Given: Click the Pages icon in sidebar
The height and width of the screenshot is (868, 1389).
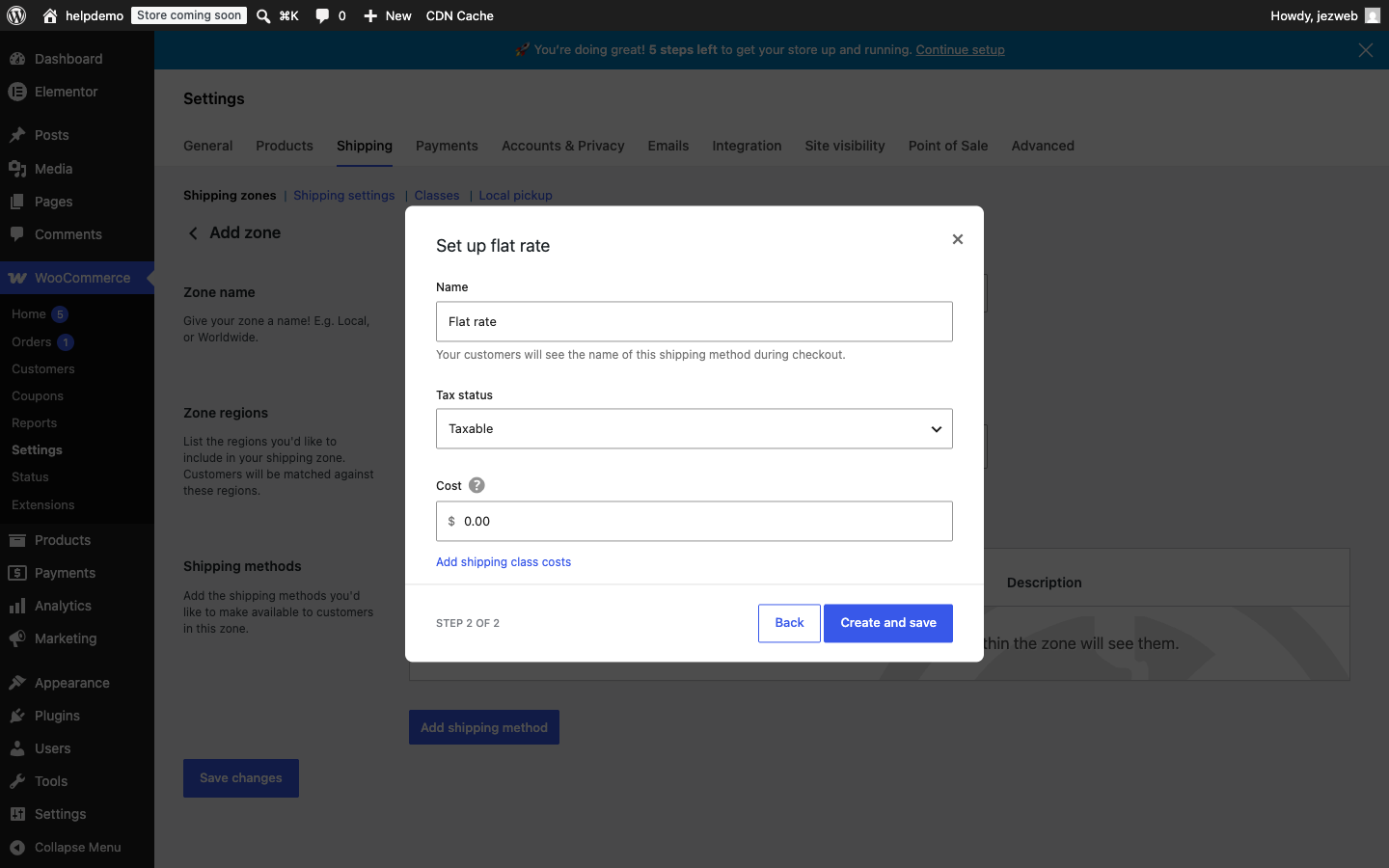Looking at the screenshot, I should 17,202.
